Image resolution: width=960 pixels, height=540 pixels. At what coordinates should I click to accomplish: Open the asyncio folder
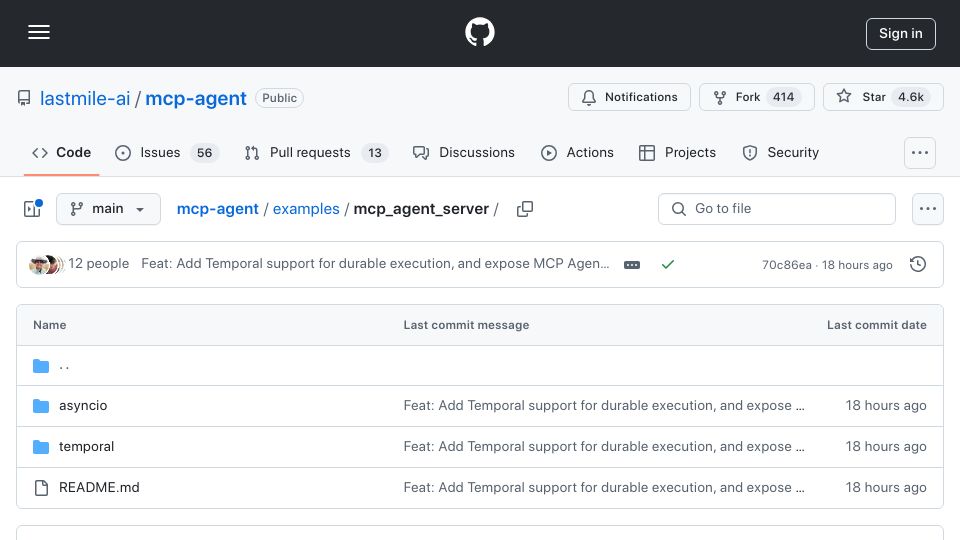[83, 406]
